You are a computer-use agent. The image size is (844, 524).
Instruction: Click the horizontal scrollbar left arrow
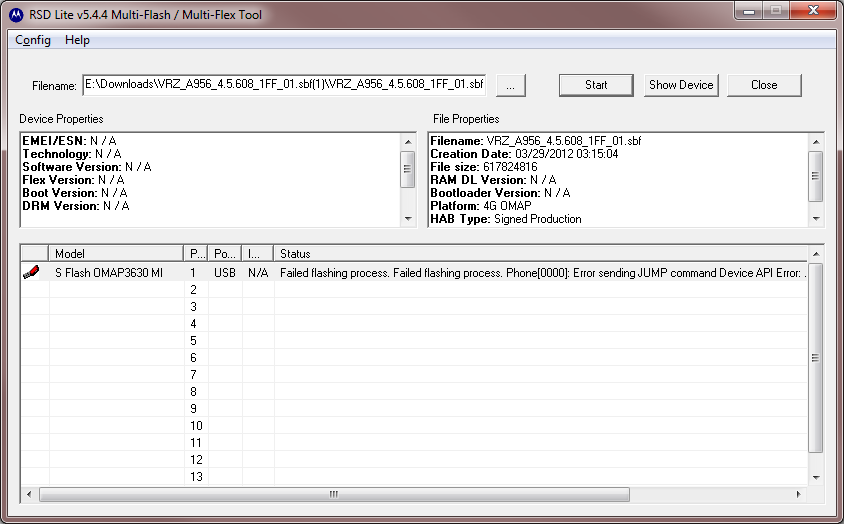tap(29, 494)
